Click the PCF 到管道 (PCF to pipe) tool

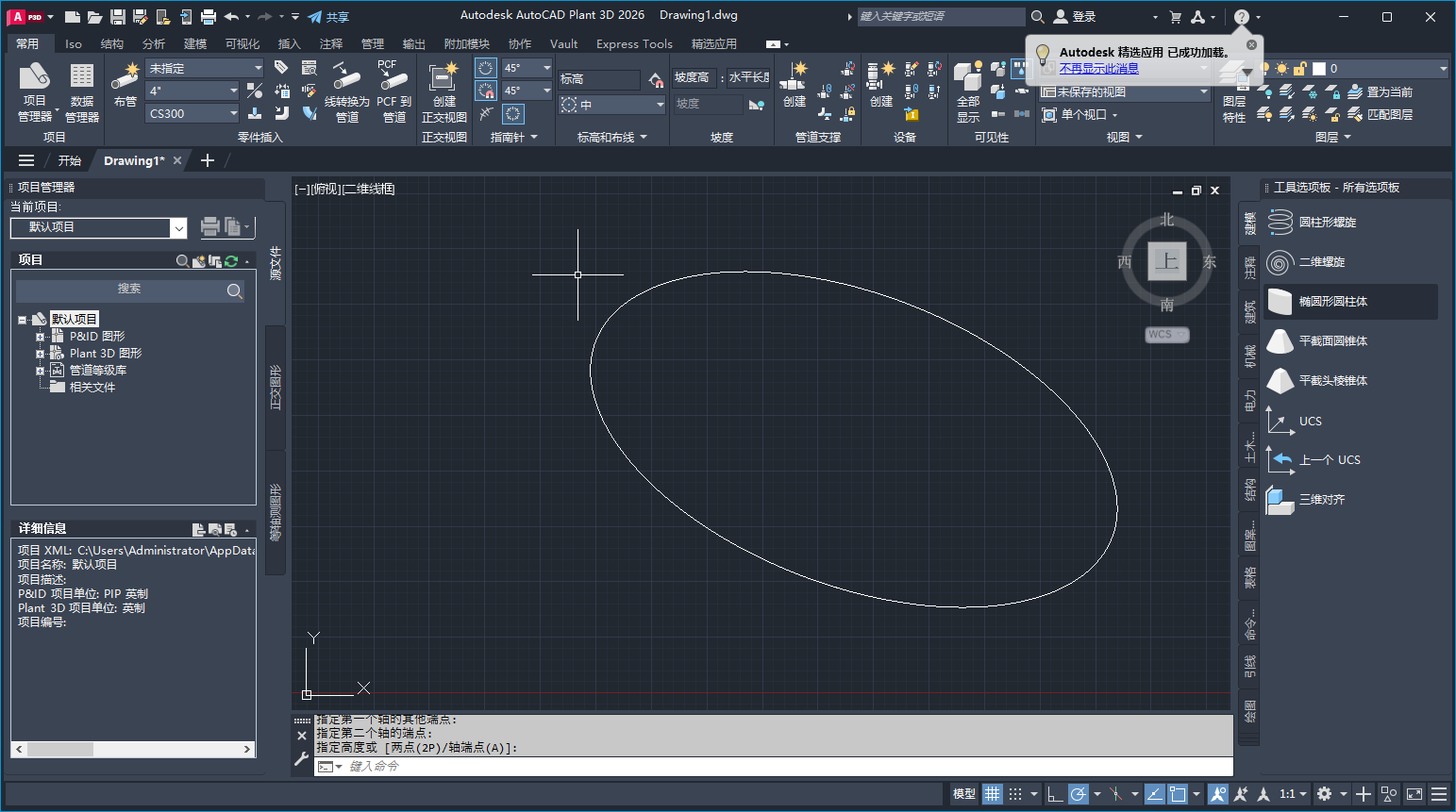pyautogui.click(x=393, y=91)
